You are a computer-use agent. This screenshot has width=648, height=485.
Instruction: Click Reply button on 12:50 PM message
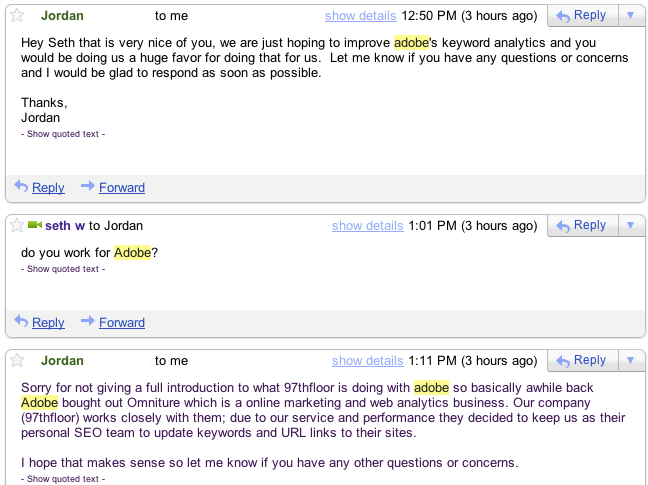[x=581, y=16]
